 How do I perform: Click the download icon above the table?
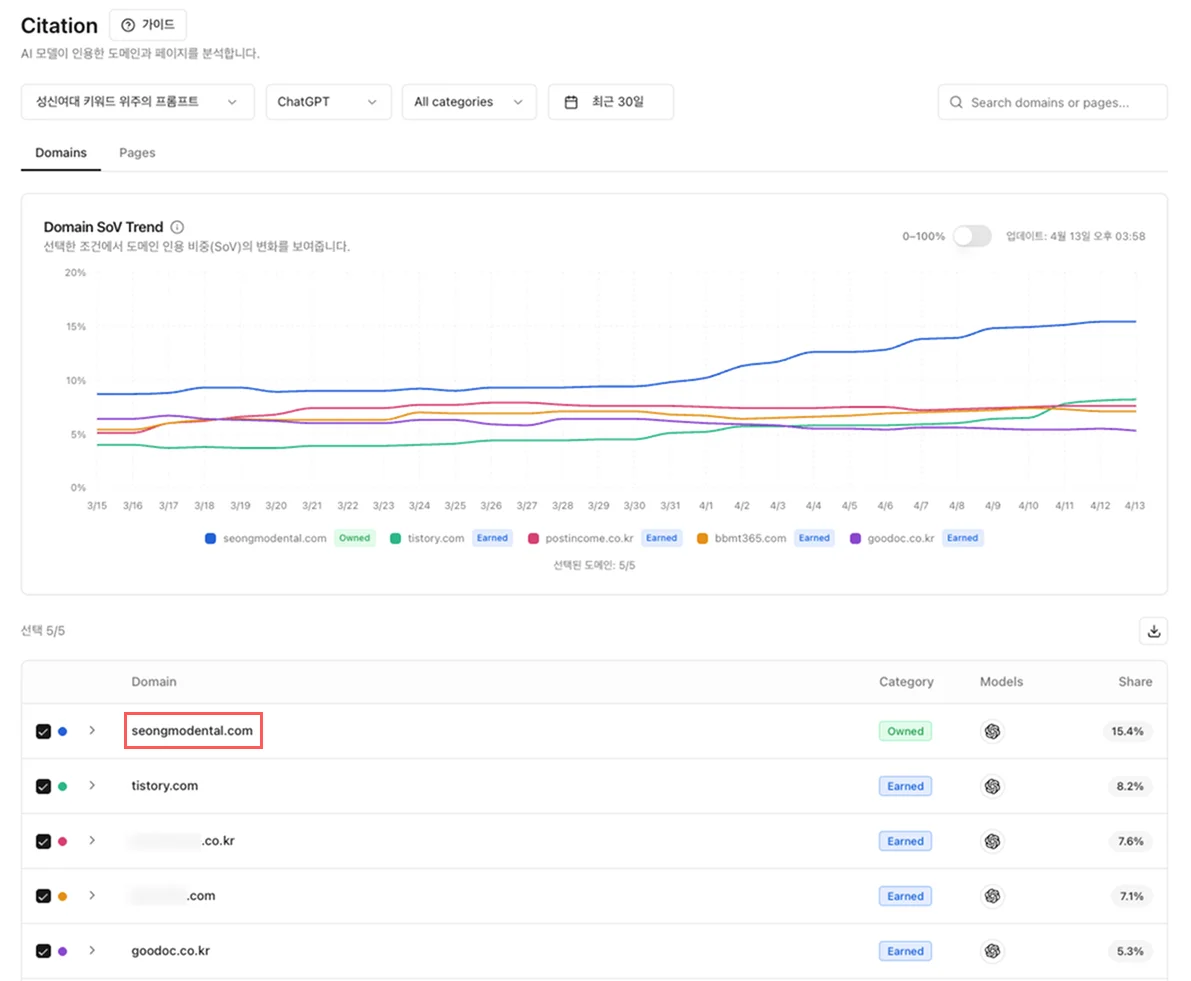pyautogui.click(x=1153, y=631)
